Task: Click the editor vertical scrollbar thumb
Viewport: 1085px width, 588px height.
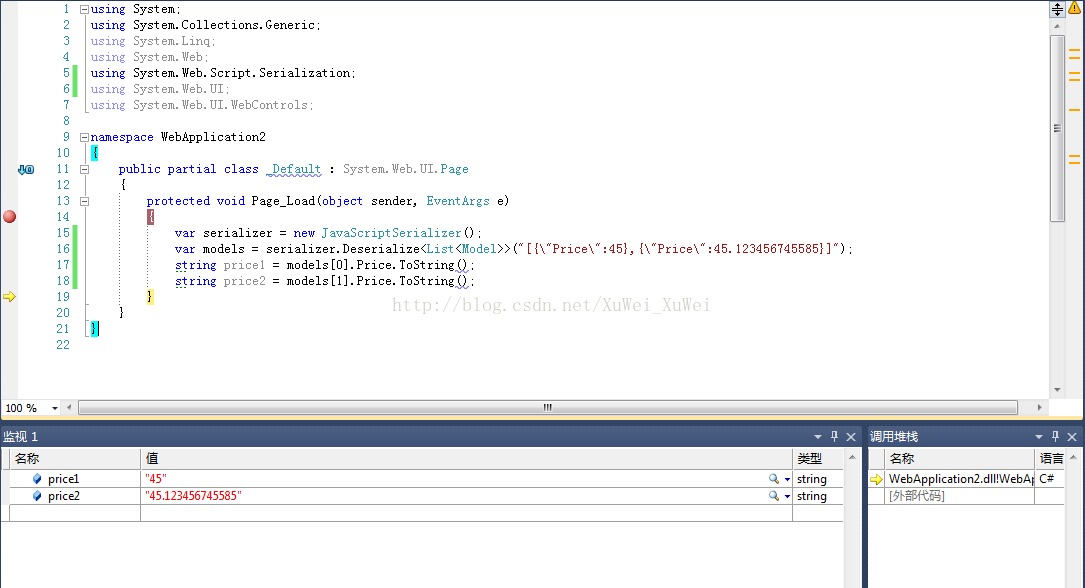Action: (1057, 129)
